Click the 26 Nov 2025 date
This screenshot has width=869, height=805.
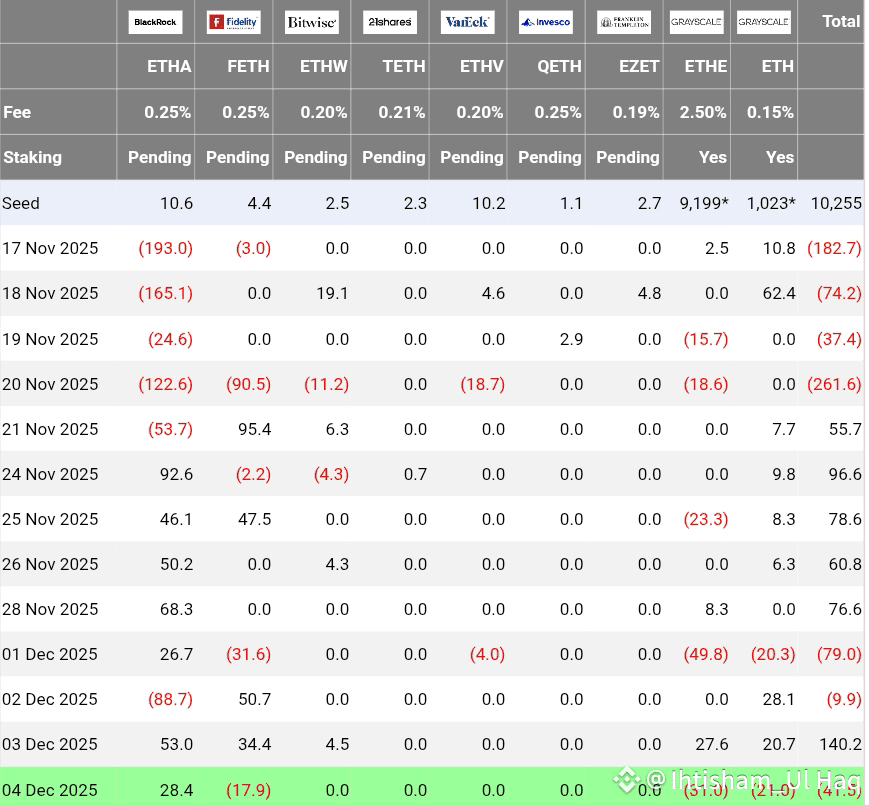coord(50,564)
